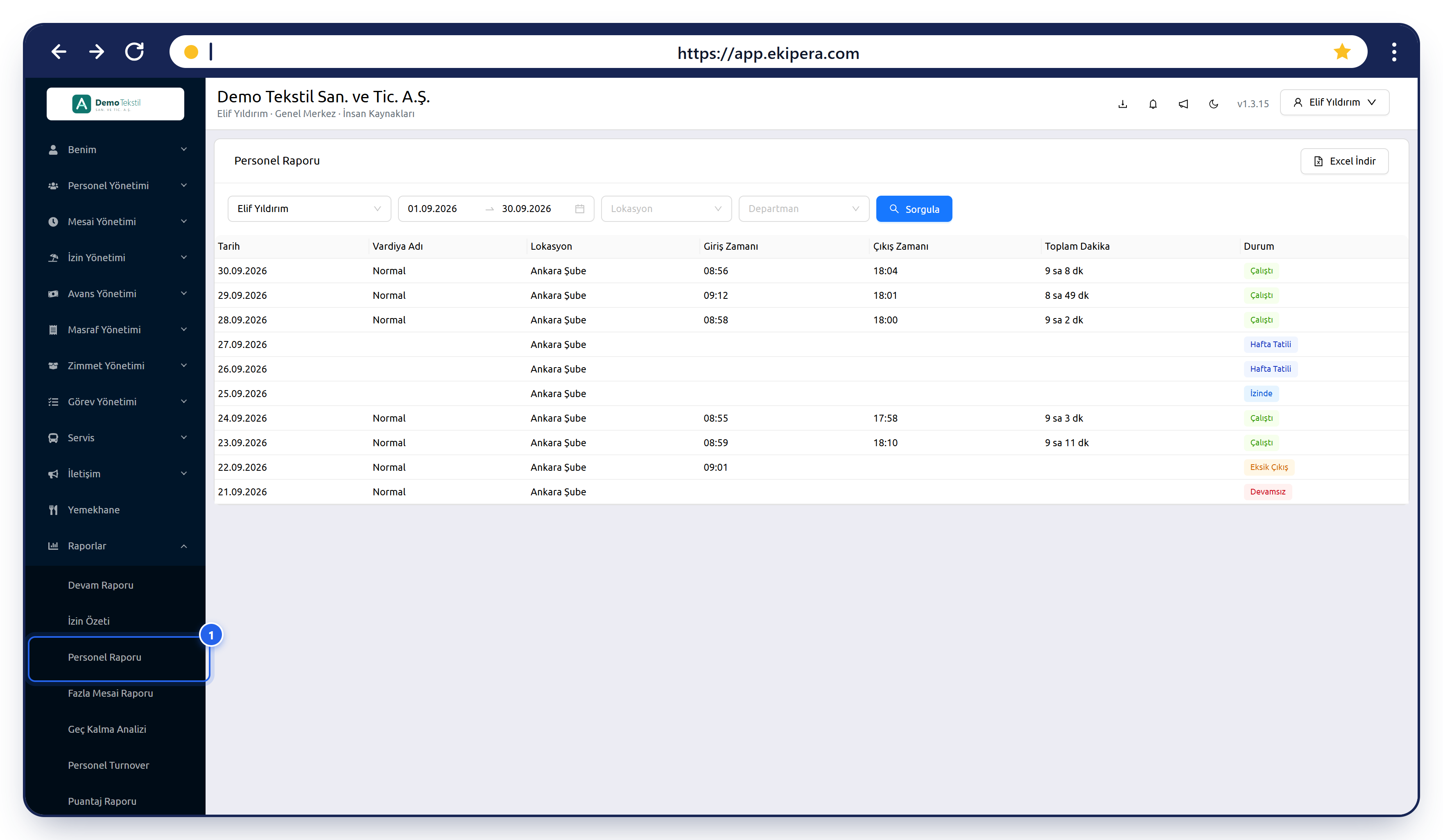
Task: Click the announcements megaphone icon in header
Action: pos(1183,104)
